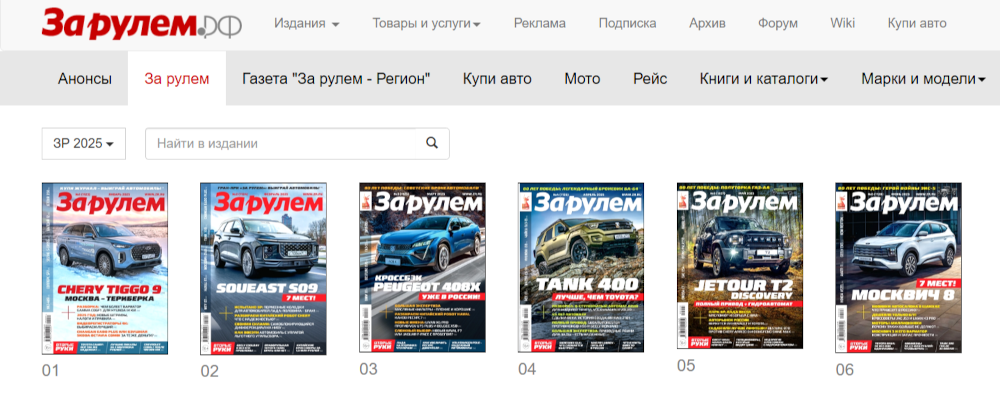1000x407 pixels.
Task: Go to the Реклама page
Action: point(540,24)
